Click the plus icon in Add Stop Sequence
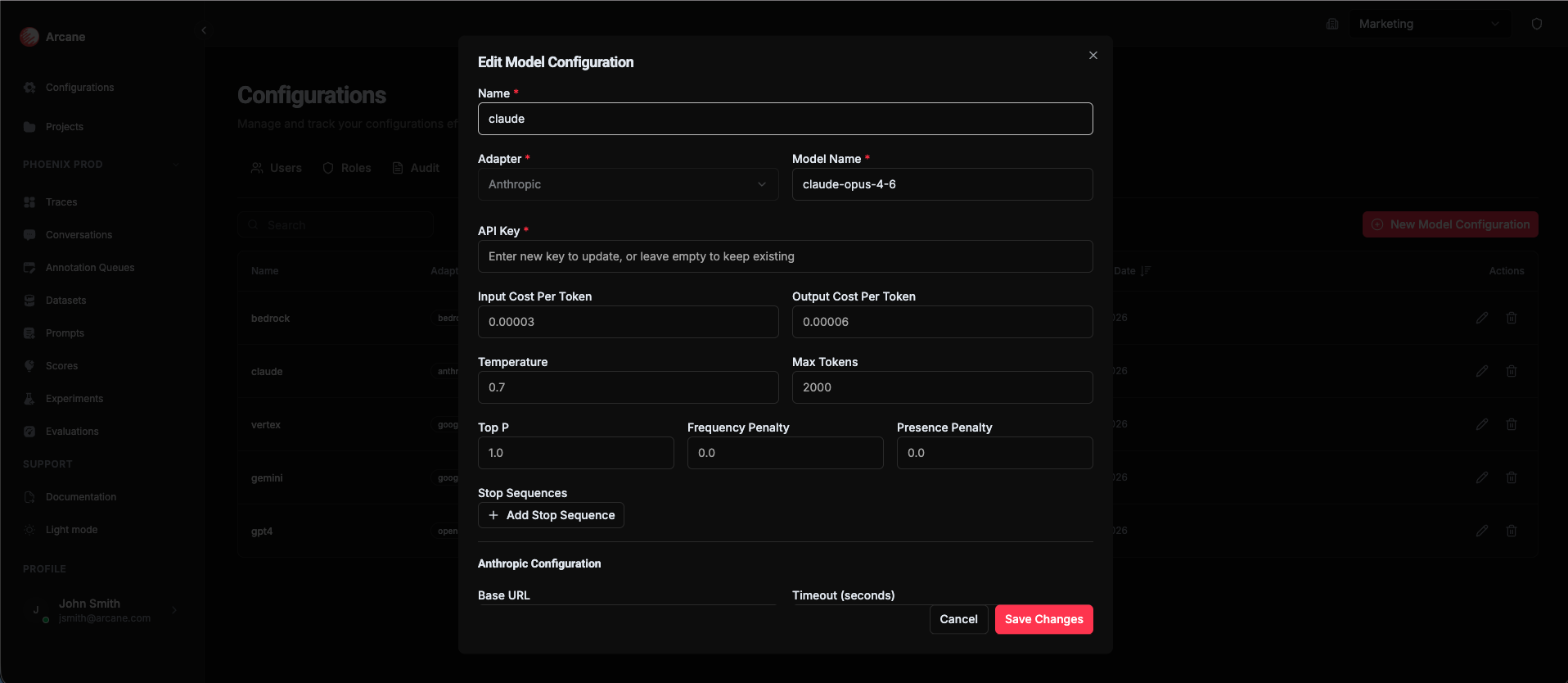 pos(493,515)
